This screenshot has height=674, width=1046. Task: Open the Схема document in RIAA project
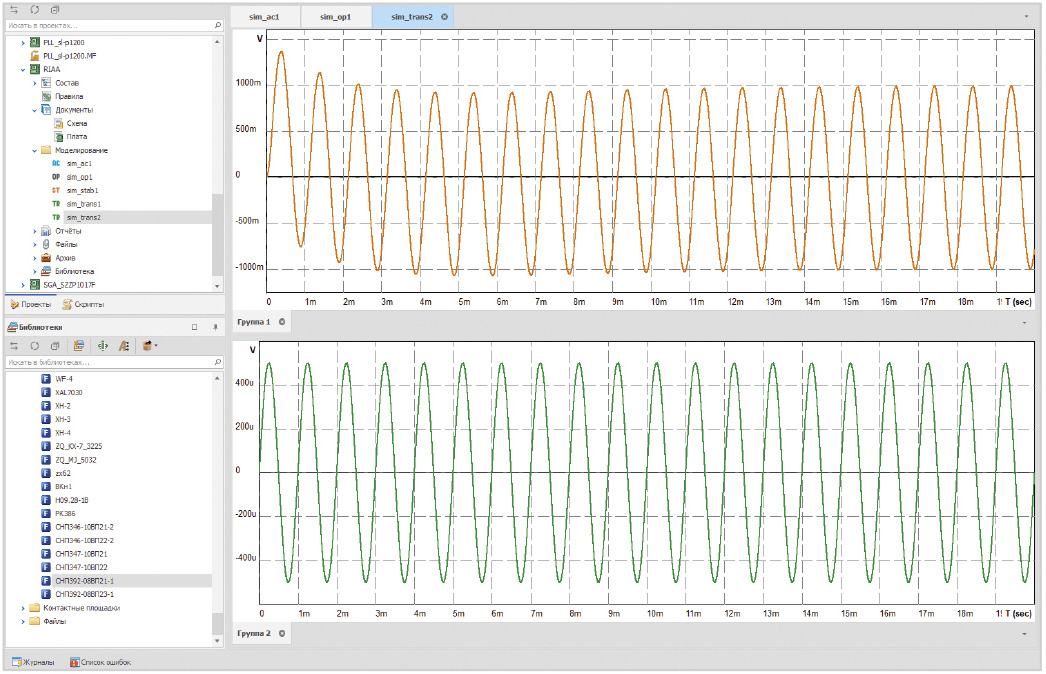[76, 123]
